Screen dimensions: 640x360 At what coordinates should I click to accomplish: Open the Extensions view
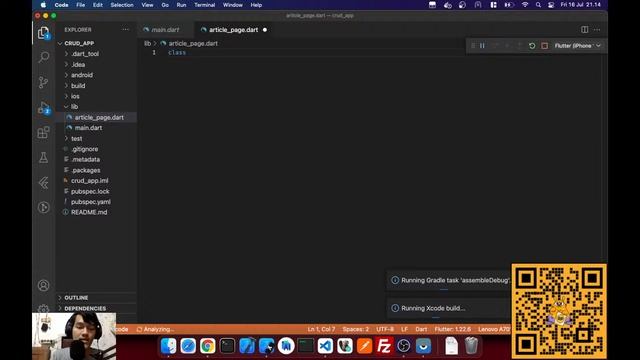click(x=43, y=132)
